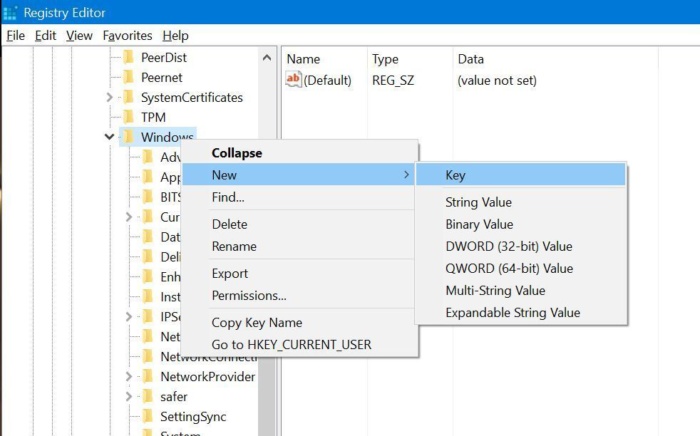The width and height of the screenshot is (700, 436).
Task: Select Copy Key Name entry
Action: click(x=256, y=322)
